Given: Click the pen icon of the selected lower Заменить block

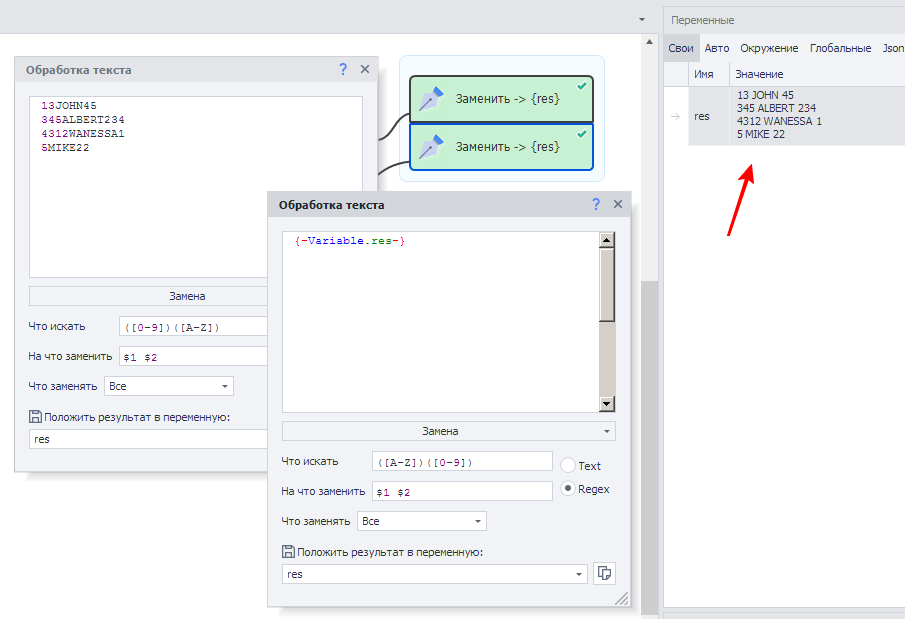Looking at the screenshot, I should click(431, 146).
